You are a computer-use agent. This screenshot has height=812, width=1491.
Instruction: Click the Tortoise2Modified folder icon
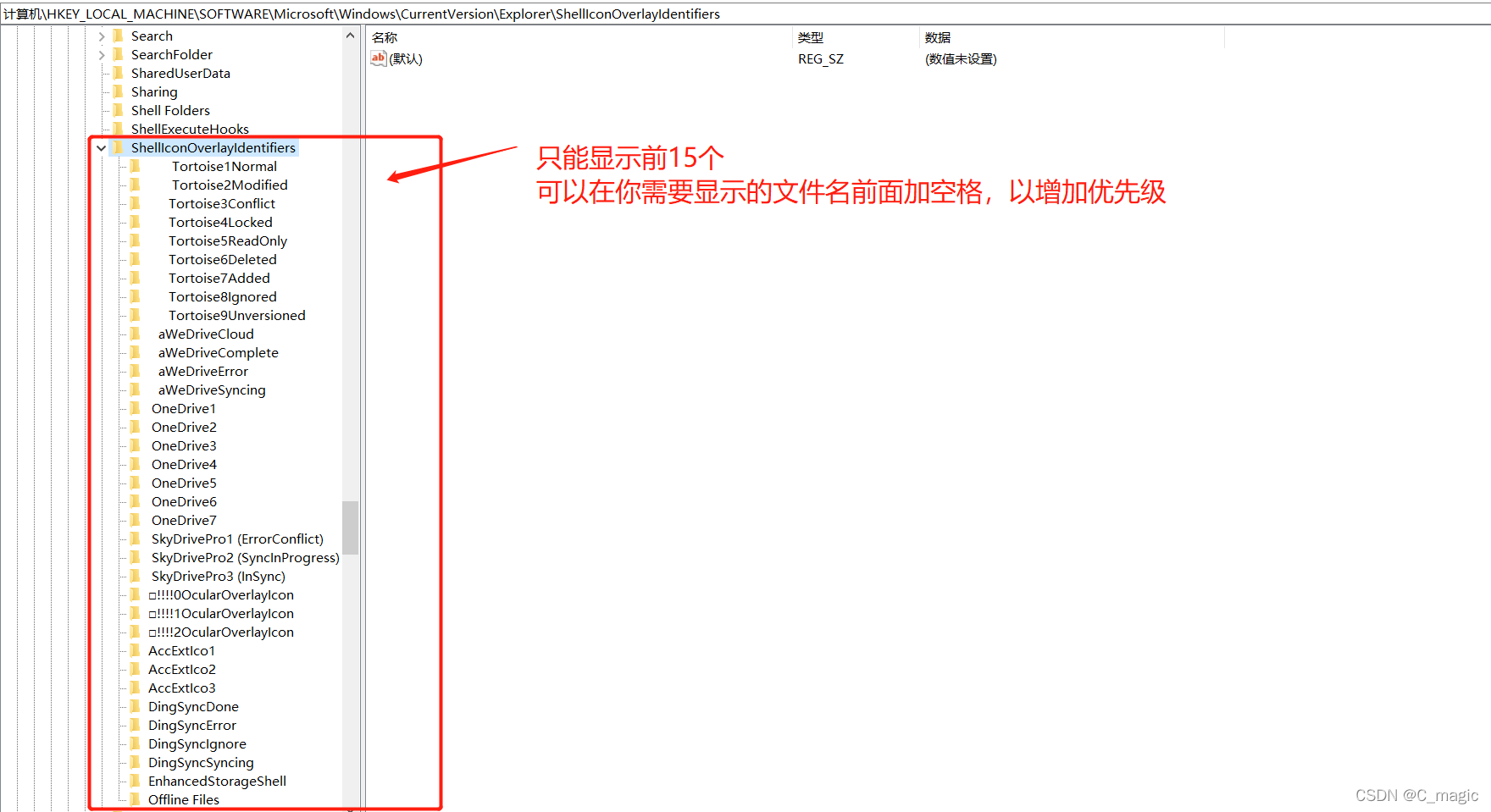tap(136, 185)
